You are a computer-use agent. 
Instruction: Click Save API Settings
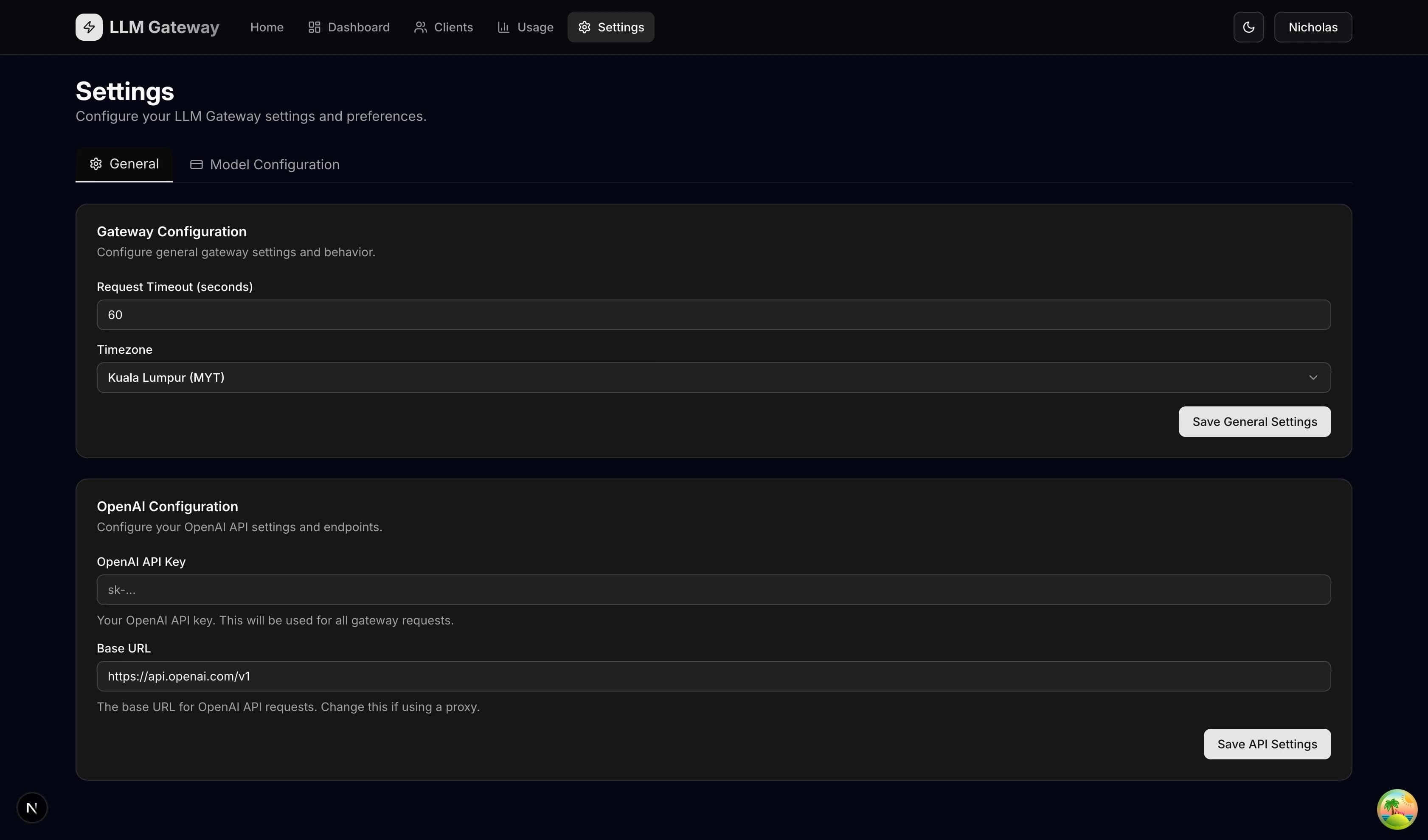click(1267, 744)
